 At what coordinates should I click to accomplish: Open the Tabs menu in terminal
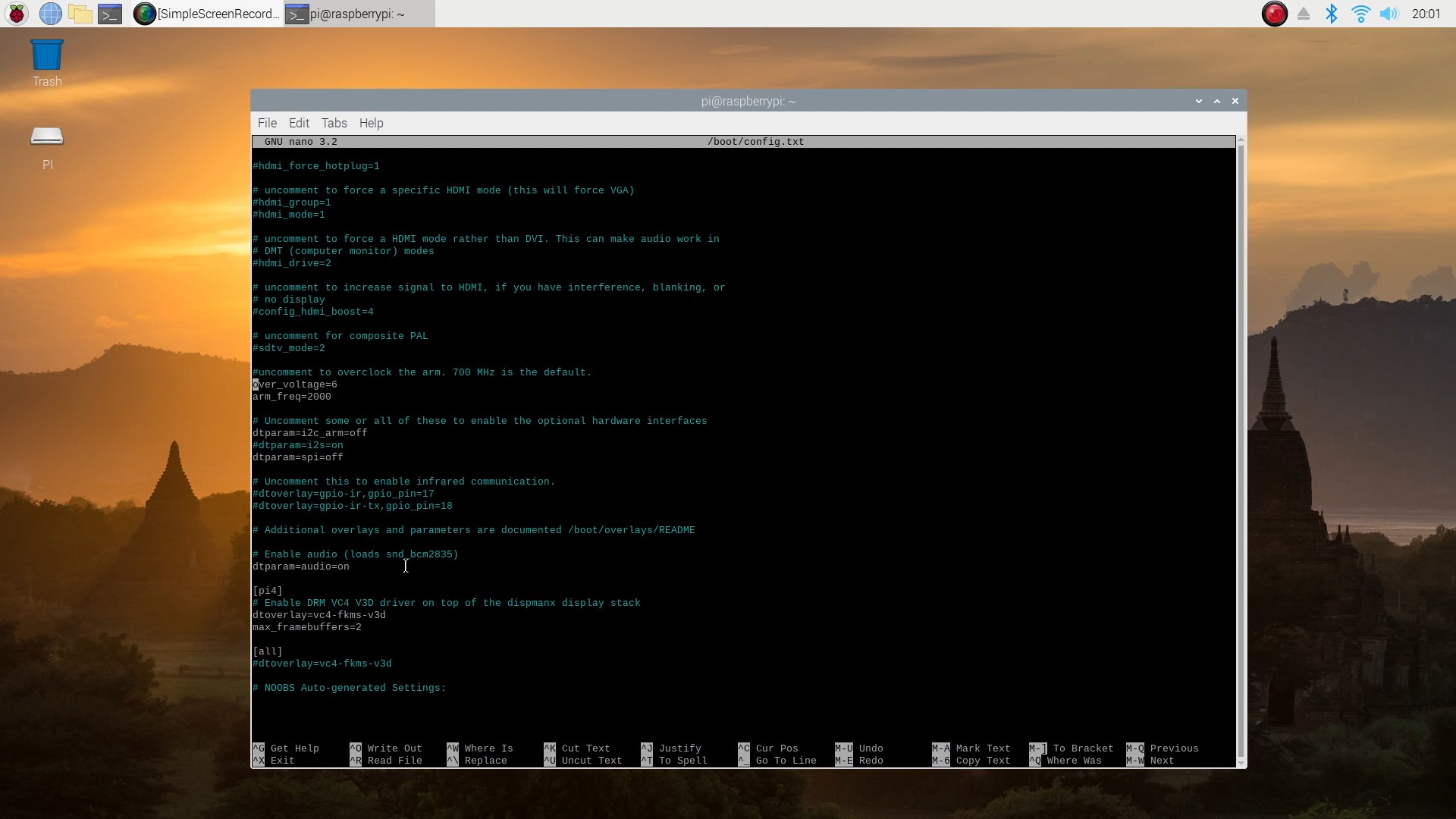coord(334,123)
